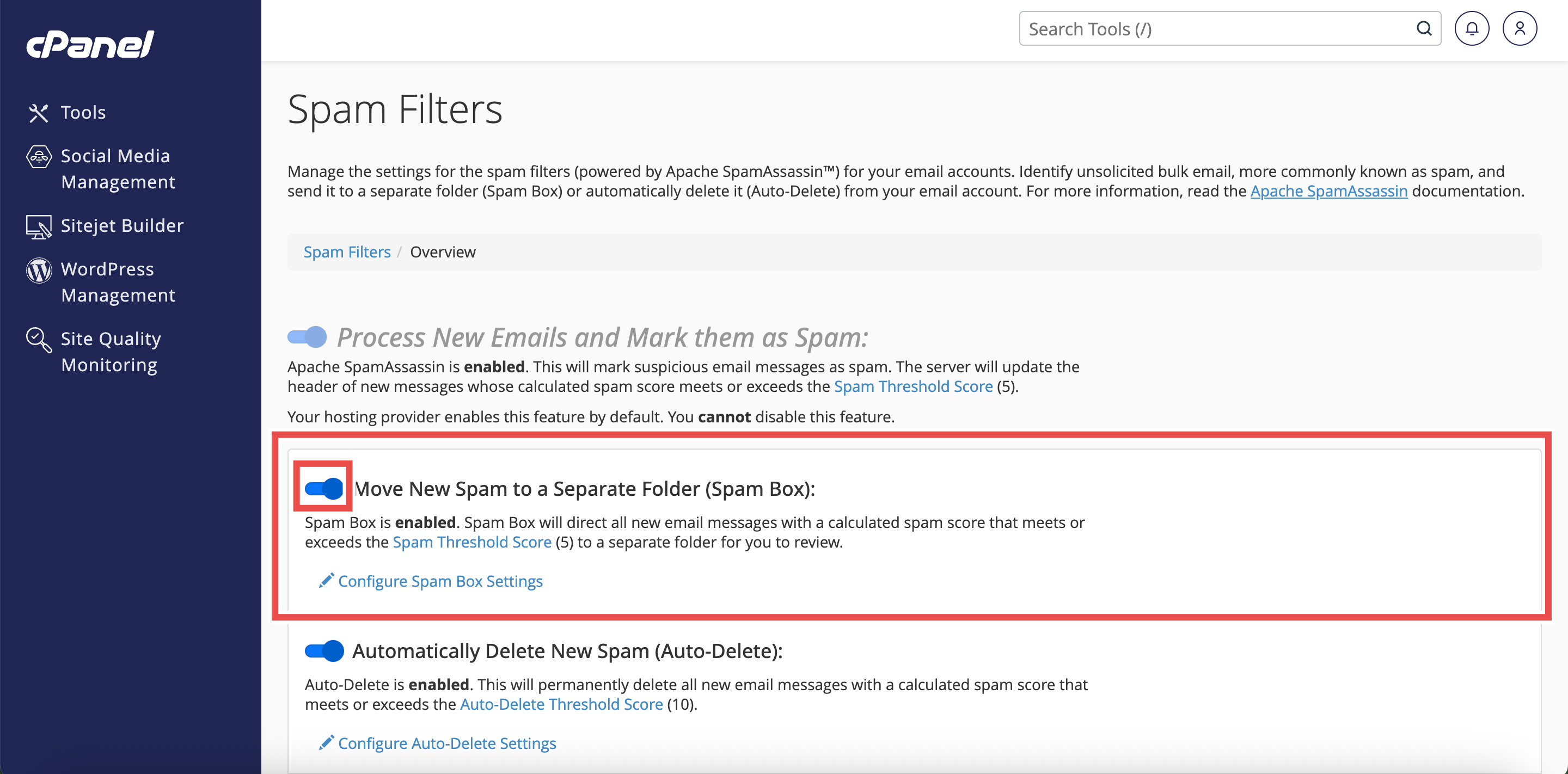Toggle the Process New Emails switch
This screenshot has width=1568, height=774.
coord(307,336)
